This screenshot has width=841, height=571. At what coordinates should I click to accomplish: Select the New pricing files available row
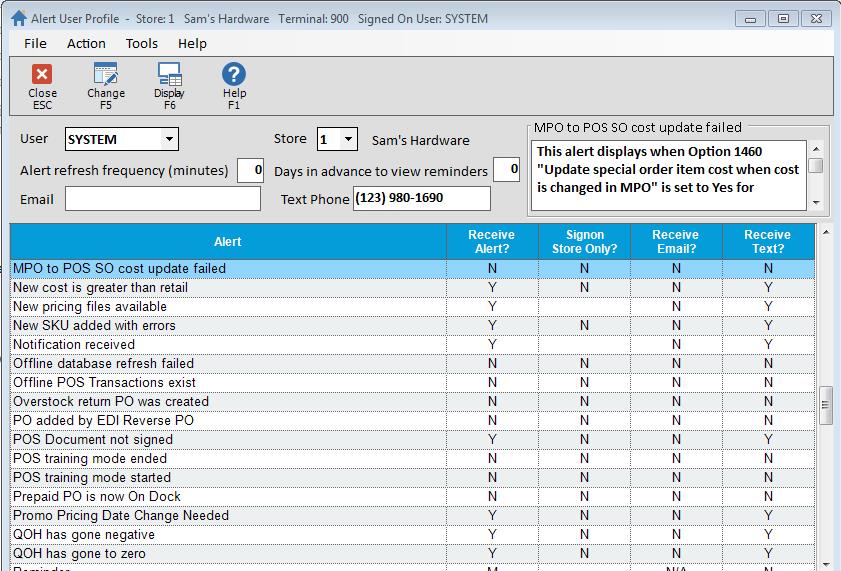pos(227,307)
